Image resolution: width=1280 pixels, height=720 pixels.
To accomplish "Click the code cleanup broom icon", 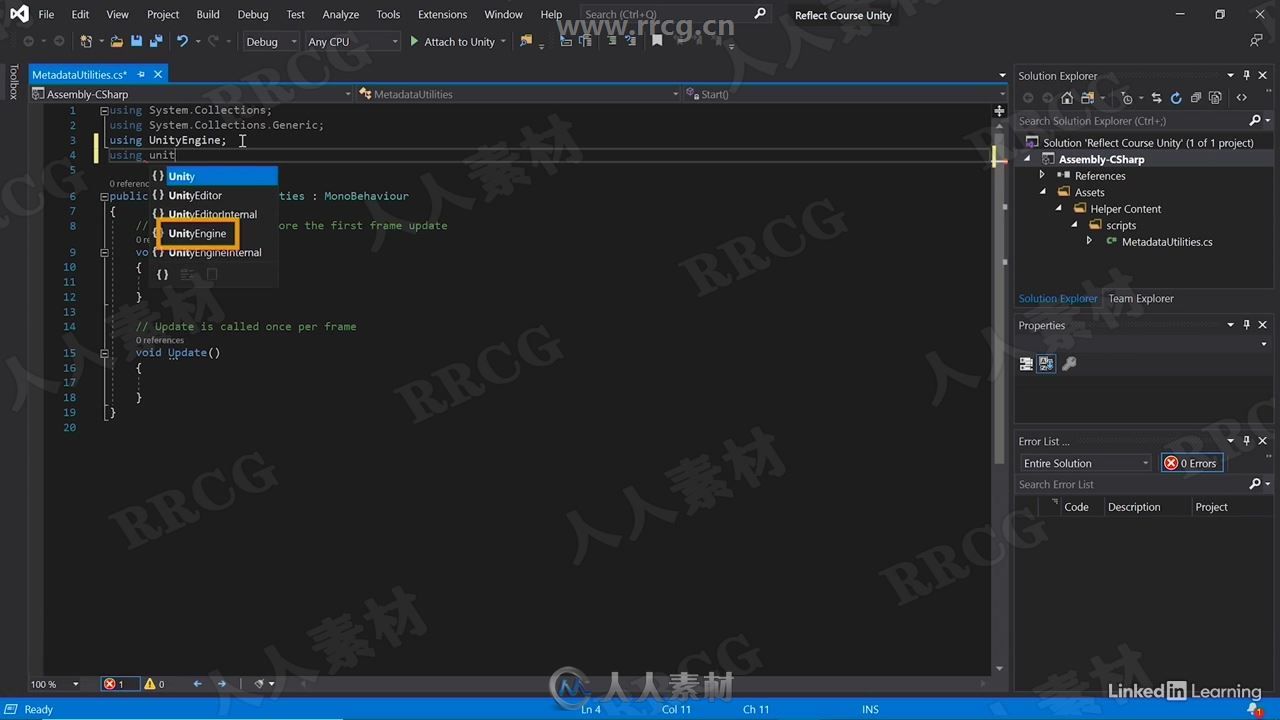I will [x=259, y=684].
